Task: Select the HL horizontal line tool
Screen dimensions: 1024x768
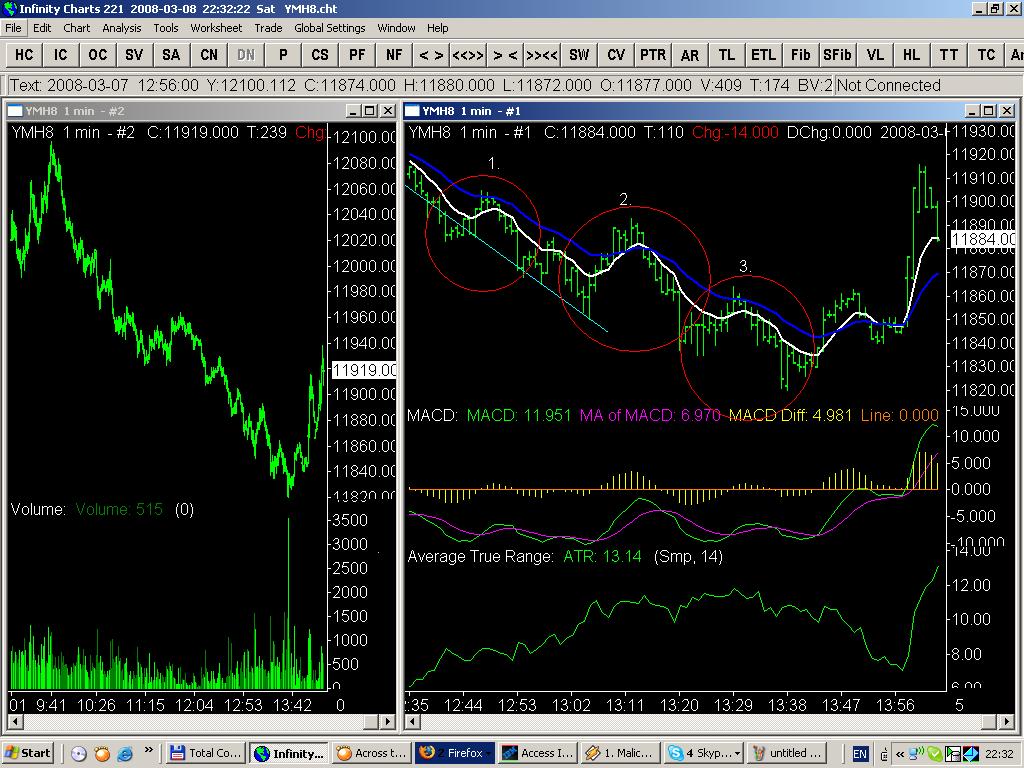Action: (912, 55)
